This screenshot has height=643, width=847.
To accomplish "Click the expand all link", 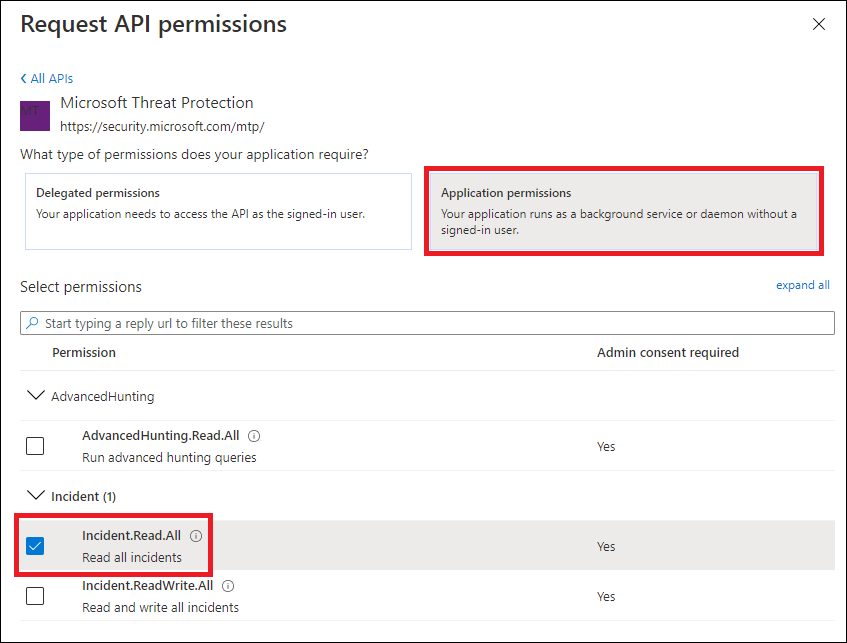I will [x=803, y=285].
